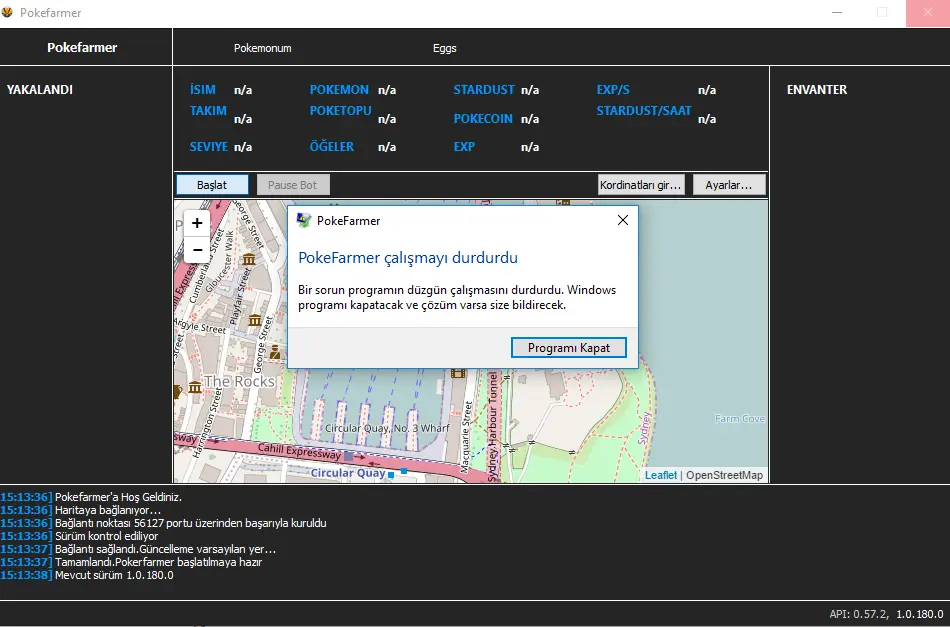Click log line "Sürüm kontrol ediliyor"
Viewport: 950px width, 627px height.
click(x=106, y=536)
